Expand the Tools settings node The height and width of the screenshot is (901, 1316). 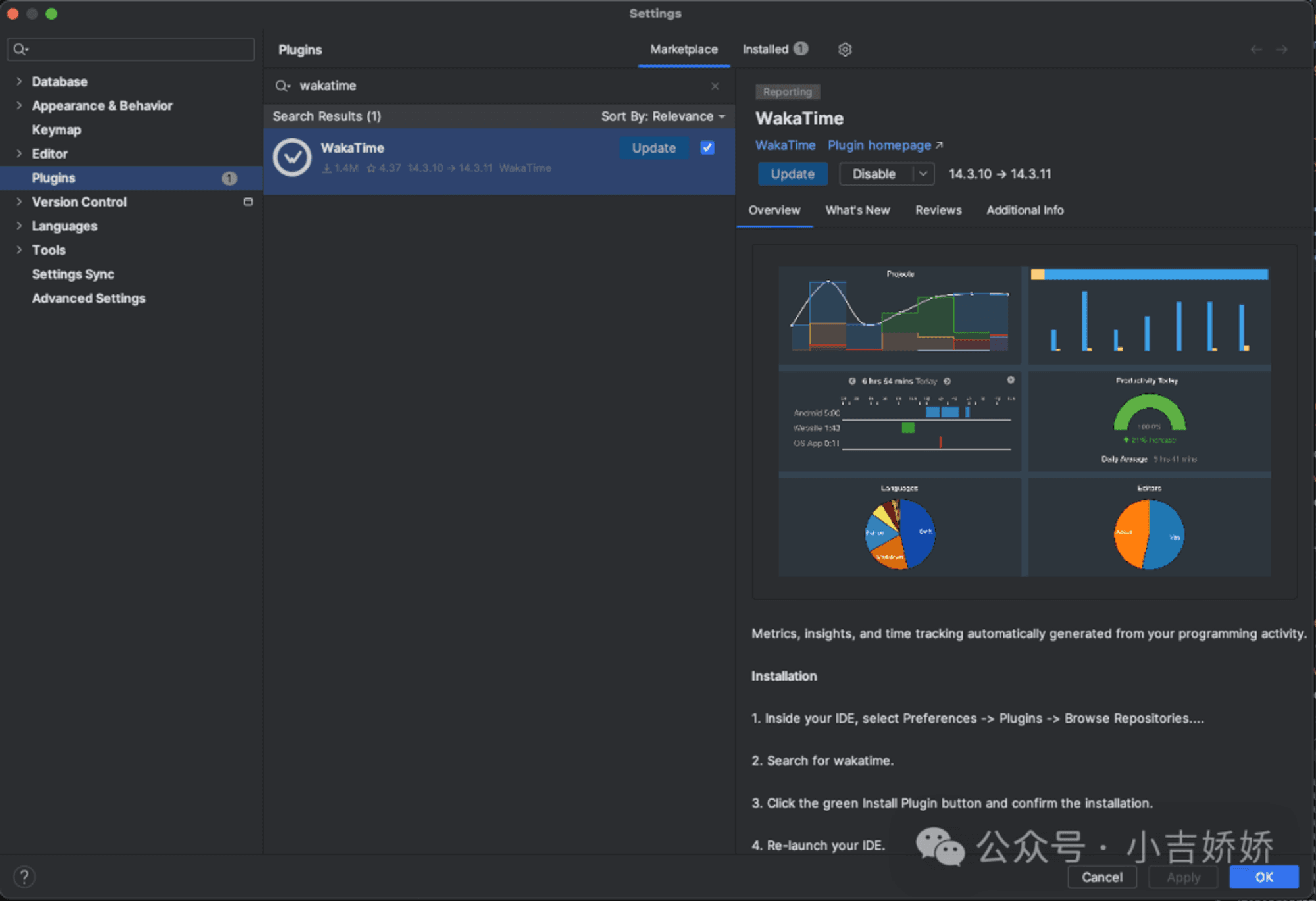point(19,249)
